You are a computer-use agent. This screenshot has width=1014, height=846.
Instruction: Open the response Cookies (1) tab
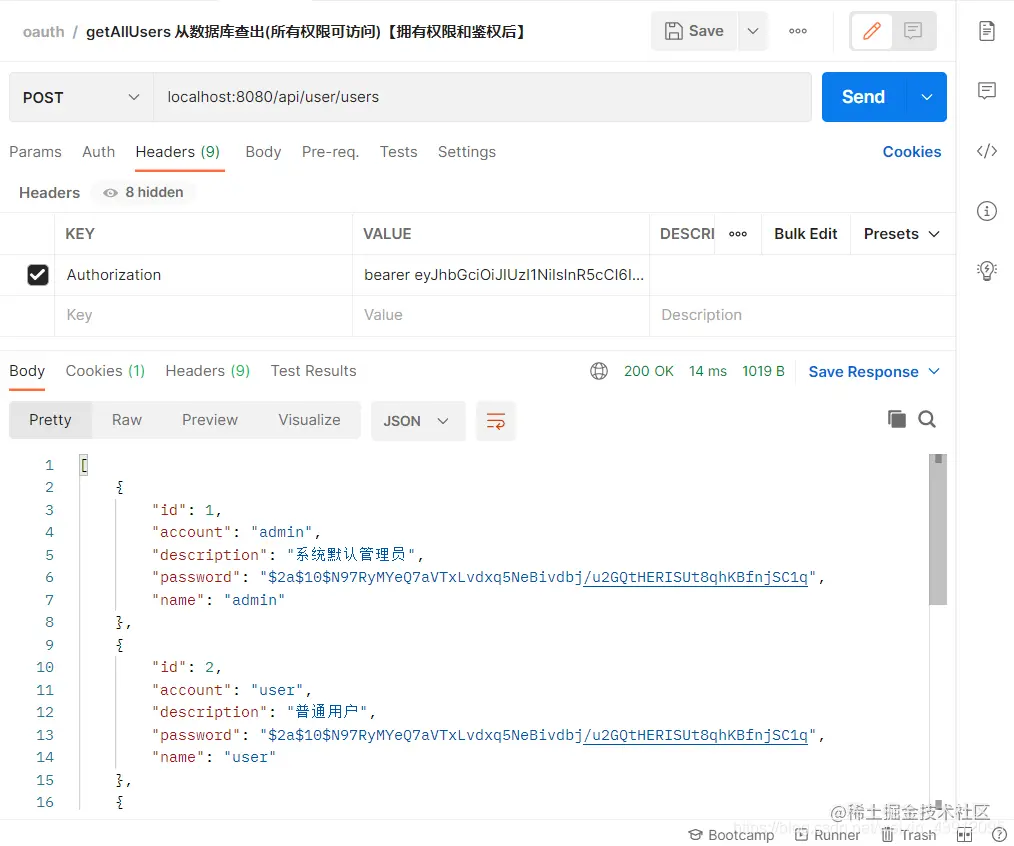click(105, 371)
